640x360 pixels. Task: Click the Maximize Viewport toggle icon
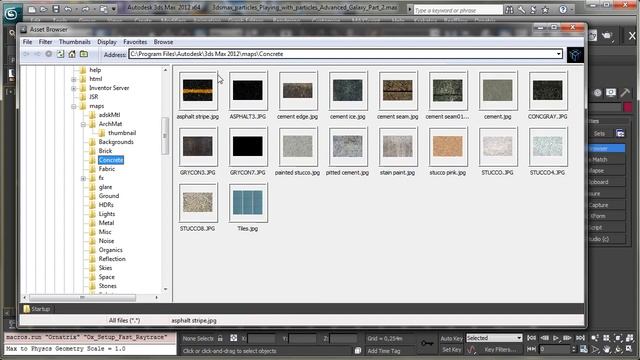629,349
